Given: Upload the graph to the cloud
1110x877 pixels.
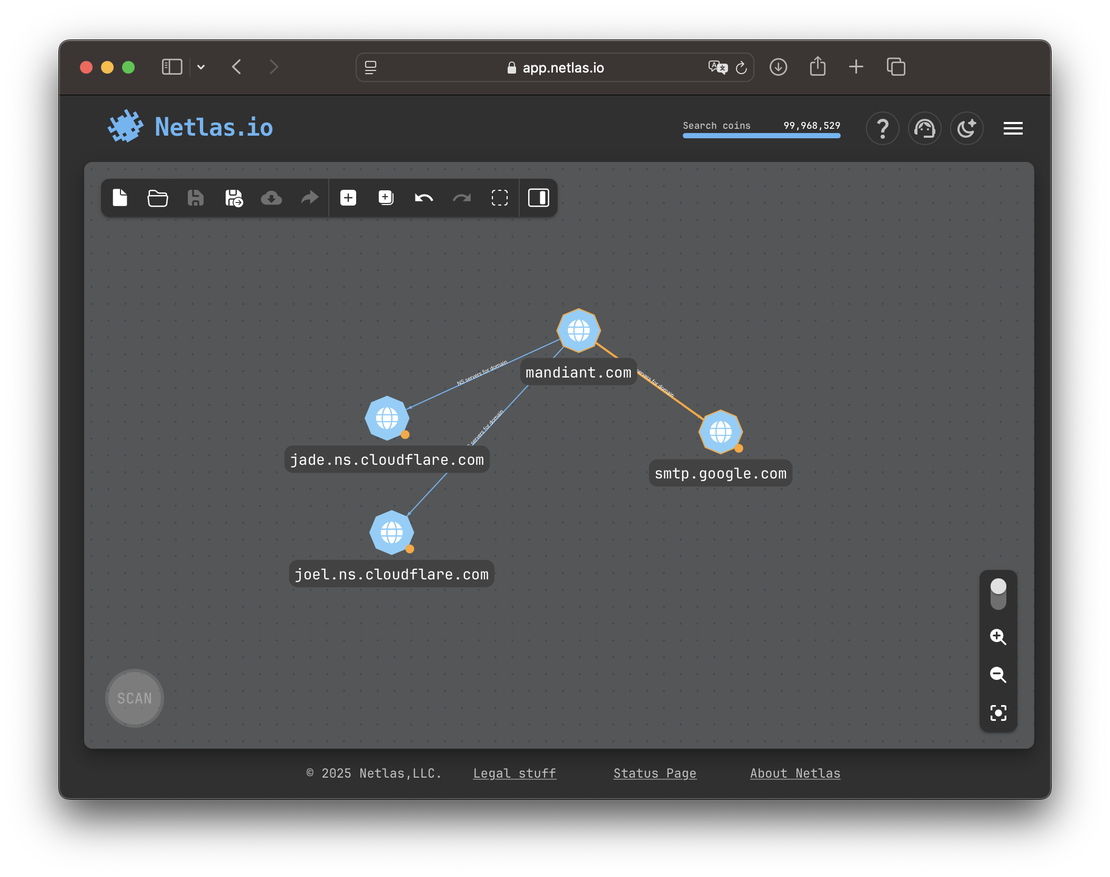Looking at the screenshot, I should tap(271, 197).
